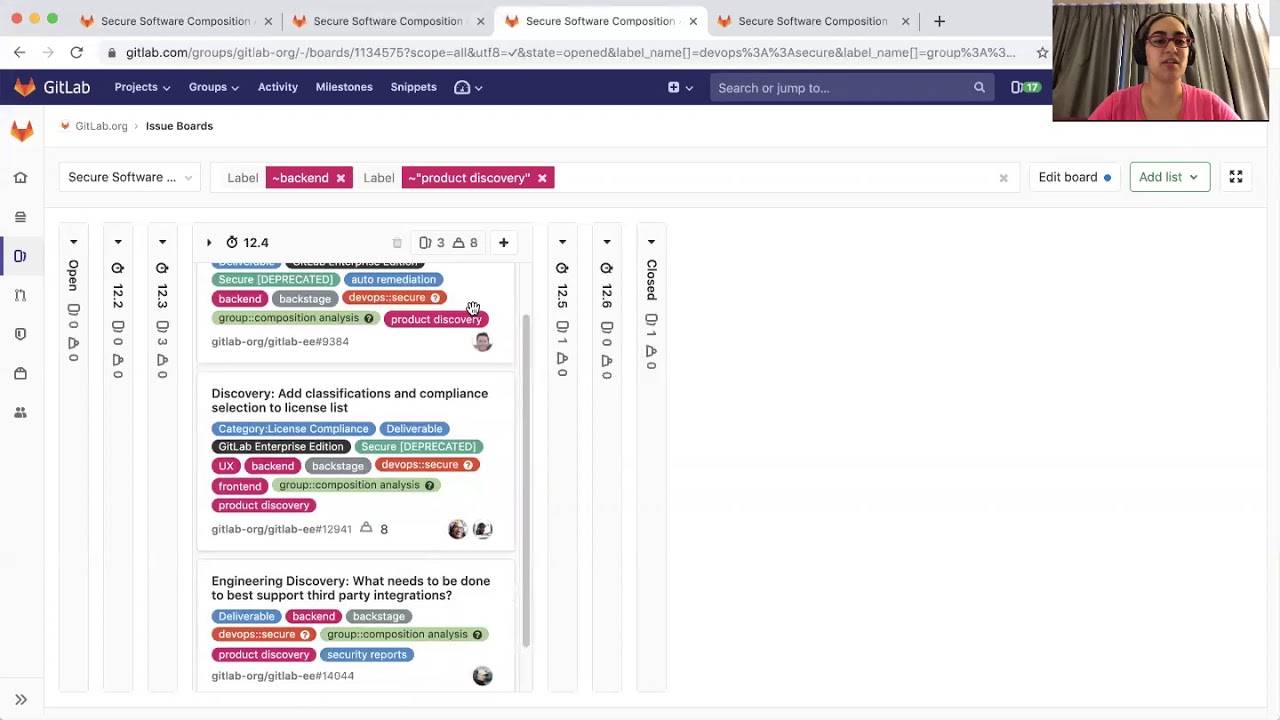
Task: Open the dashboard gauge icon menu
Action: pyautogui.click(x=468, y=87)
